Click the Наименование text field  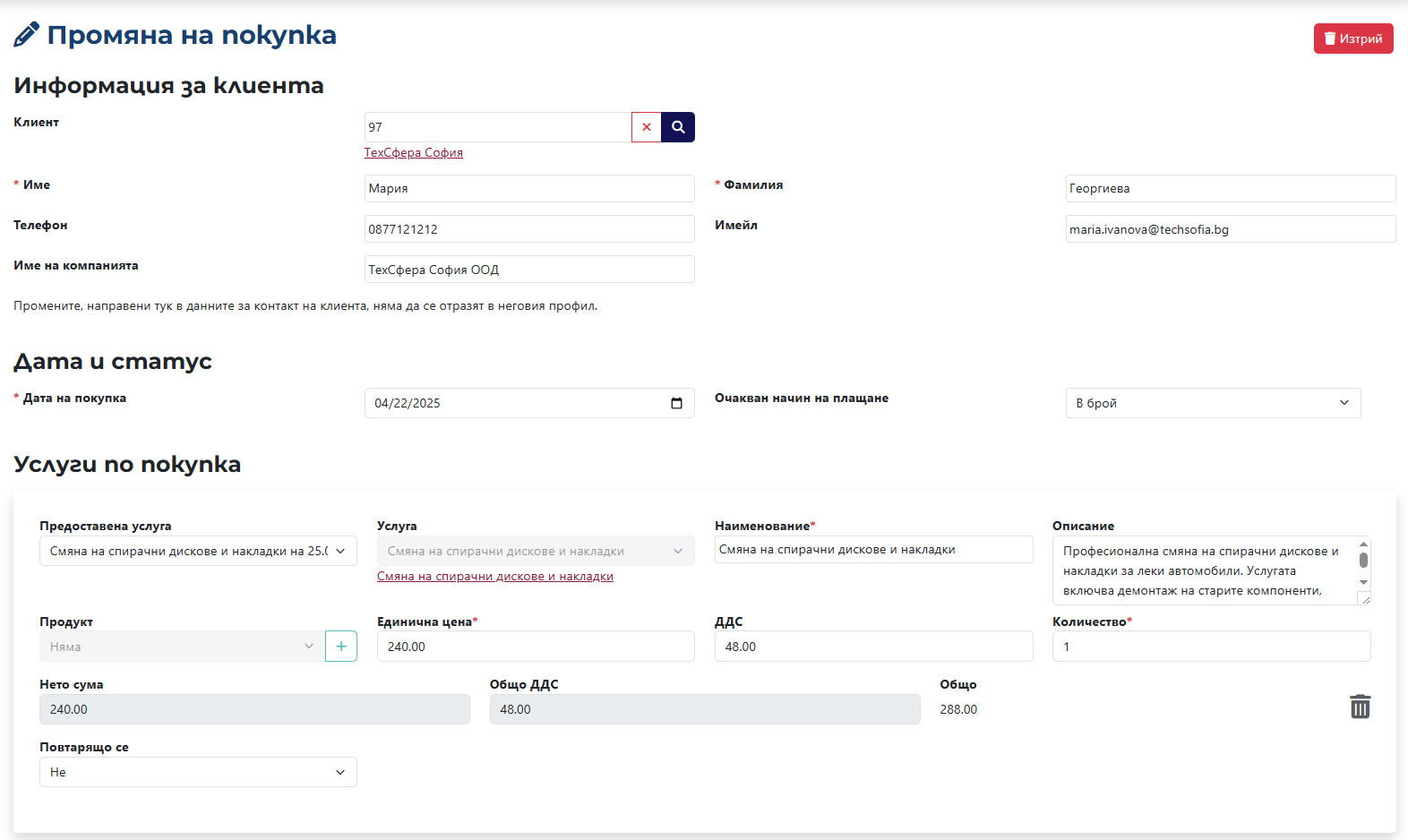pyautogui.click(x=873, y=550)
